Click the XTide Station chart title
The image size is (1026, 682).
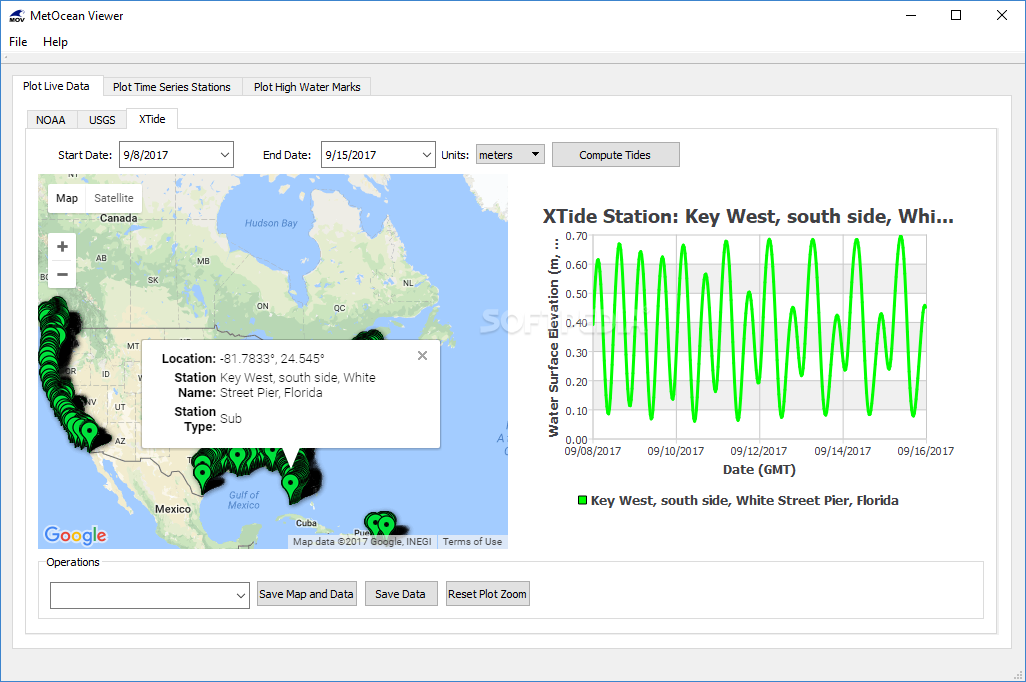(x=748, y=217)
